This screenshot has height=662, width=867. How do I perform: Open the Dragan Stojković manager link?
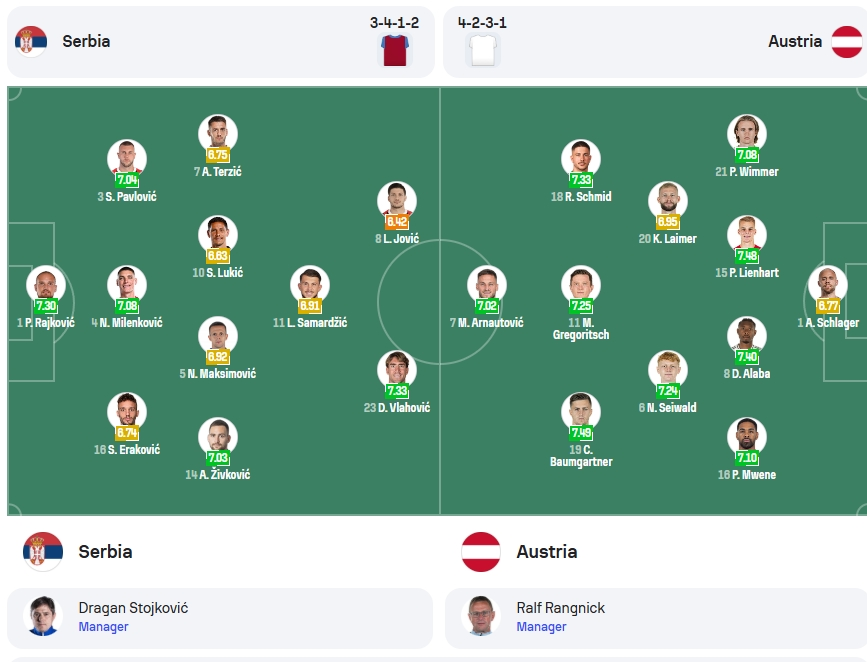(x=133, y=608)
